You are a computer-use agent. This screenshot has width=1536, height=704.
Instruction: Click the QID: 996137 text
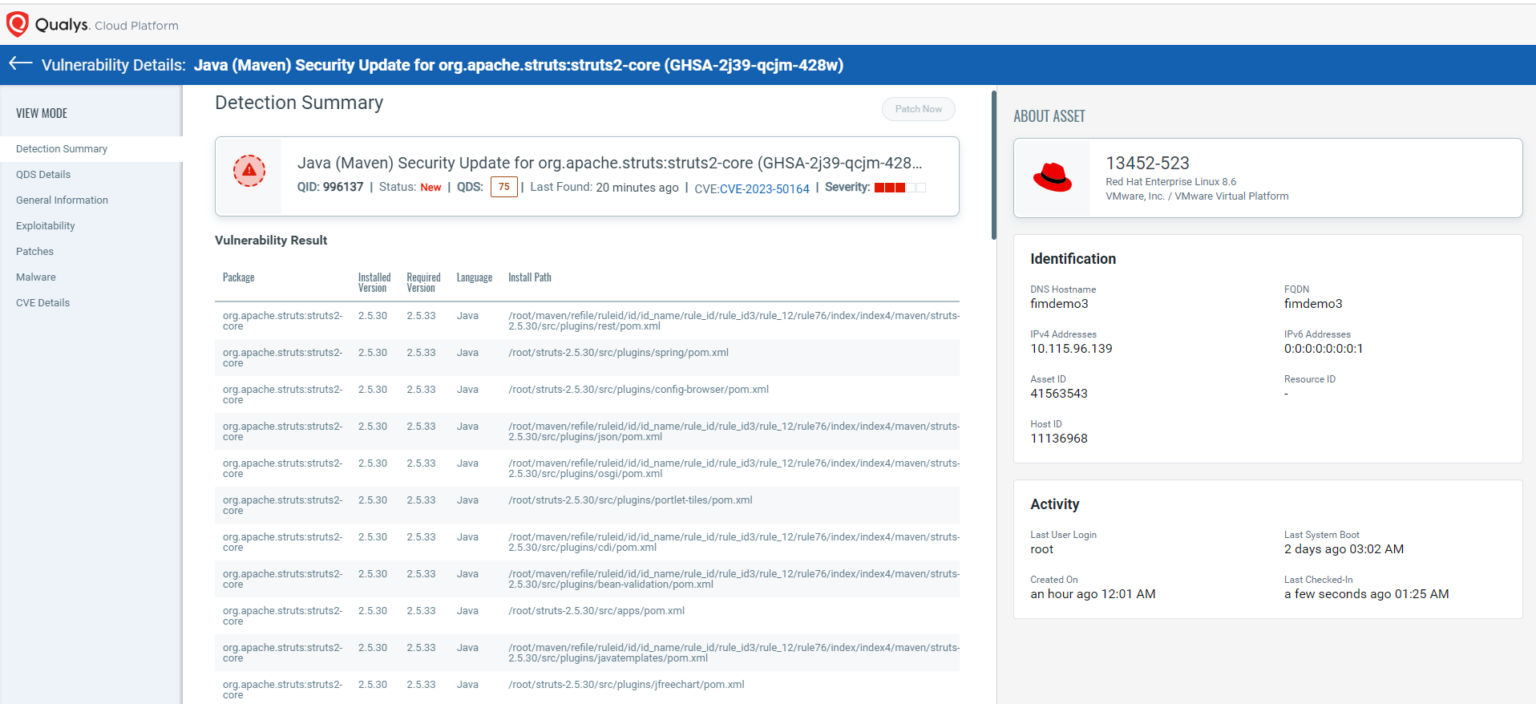[x=330, y=187]
